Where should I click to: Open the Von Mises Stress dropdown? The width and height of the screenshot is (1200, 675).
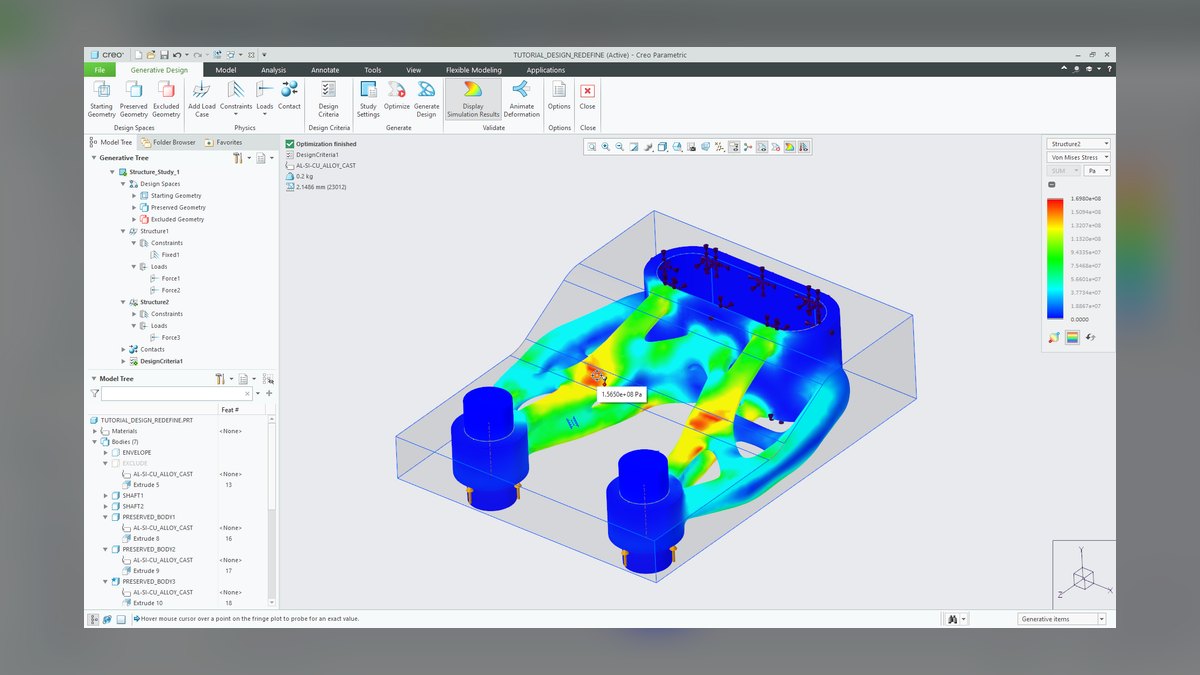pos(1078,157)
